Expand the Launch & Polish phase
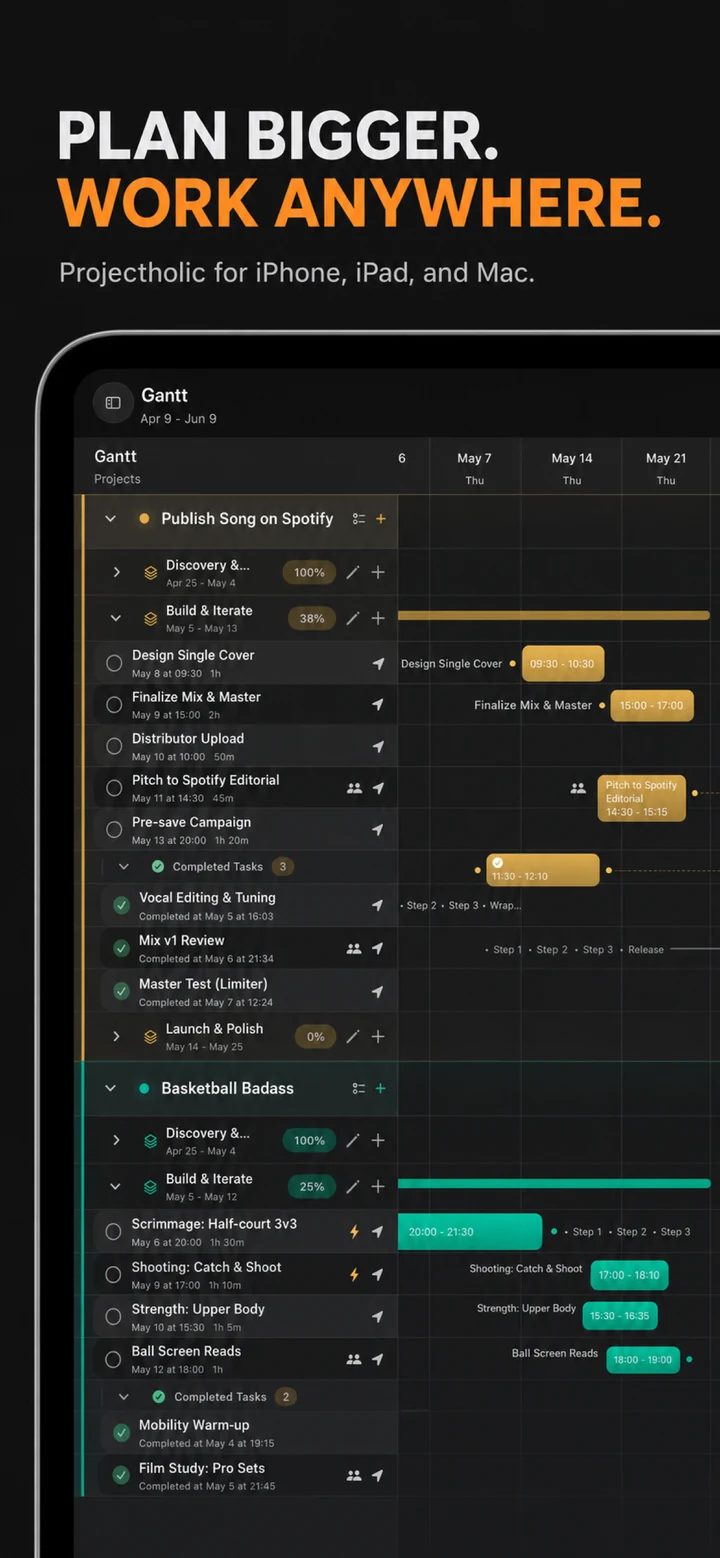Viewport: 720px width, 1558px height. [116, 1037]
